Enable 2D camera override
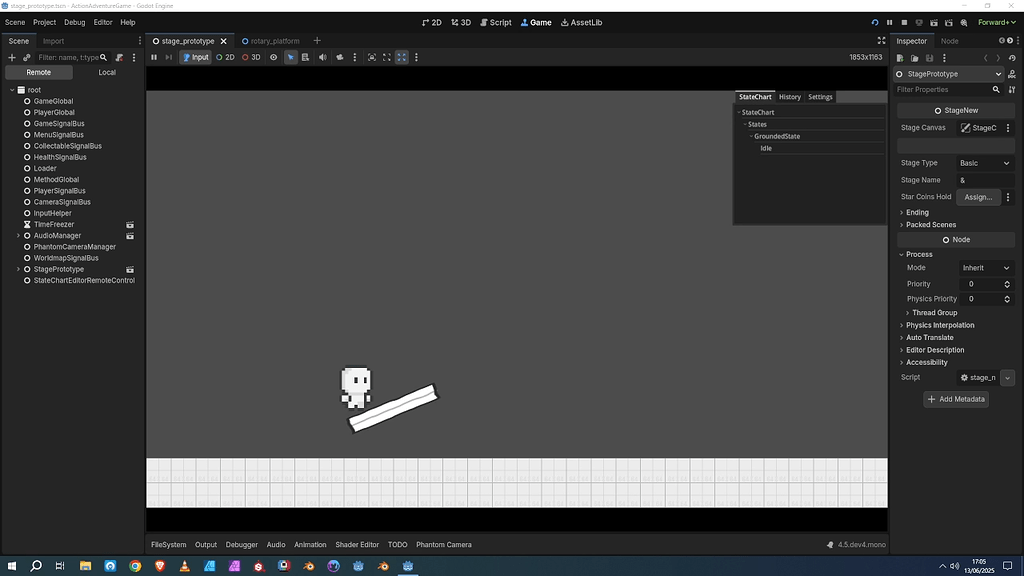Image resolution: width=1024 pixels, height=576 pixels. point(227,57)
